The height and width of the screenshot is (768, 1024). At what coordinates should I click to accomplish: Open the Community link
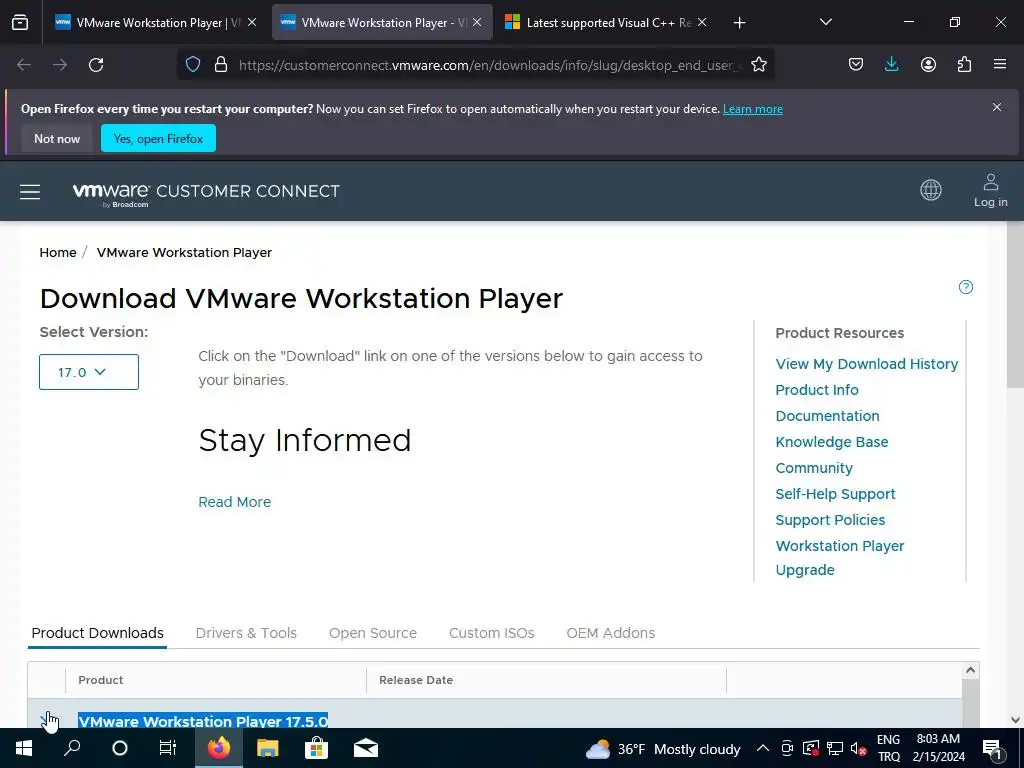814,468
